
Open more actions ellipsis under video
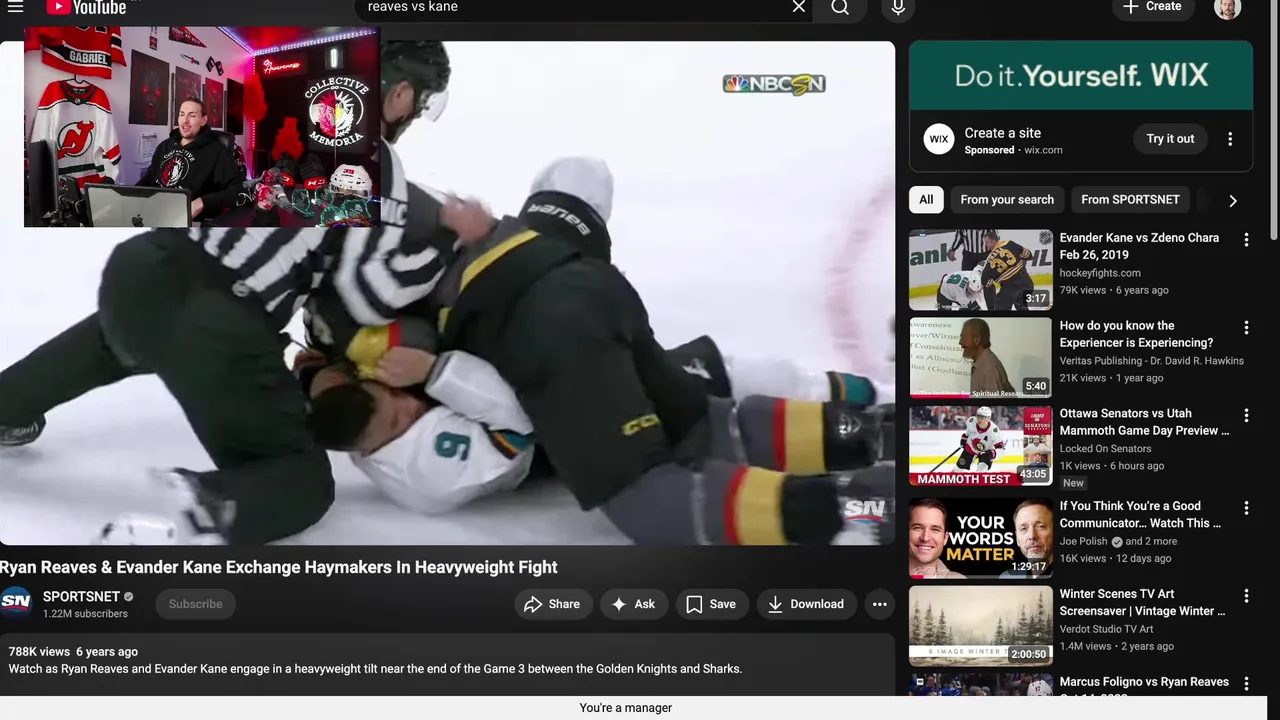pyautogui.click(x=879, y=604)
